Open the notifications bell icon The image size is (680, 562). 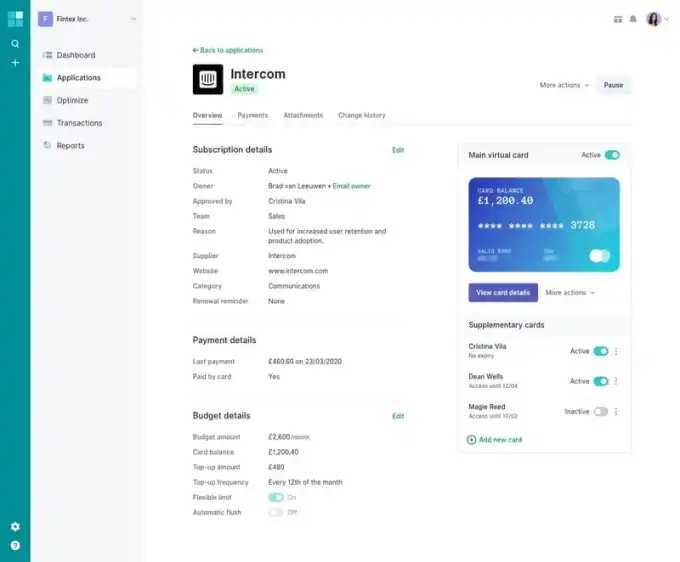632,19
